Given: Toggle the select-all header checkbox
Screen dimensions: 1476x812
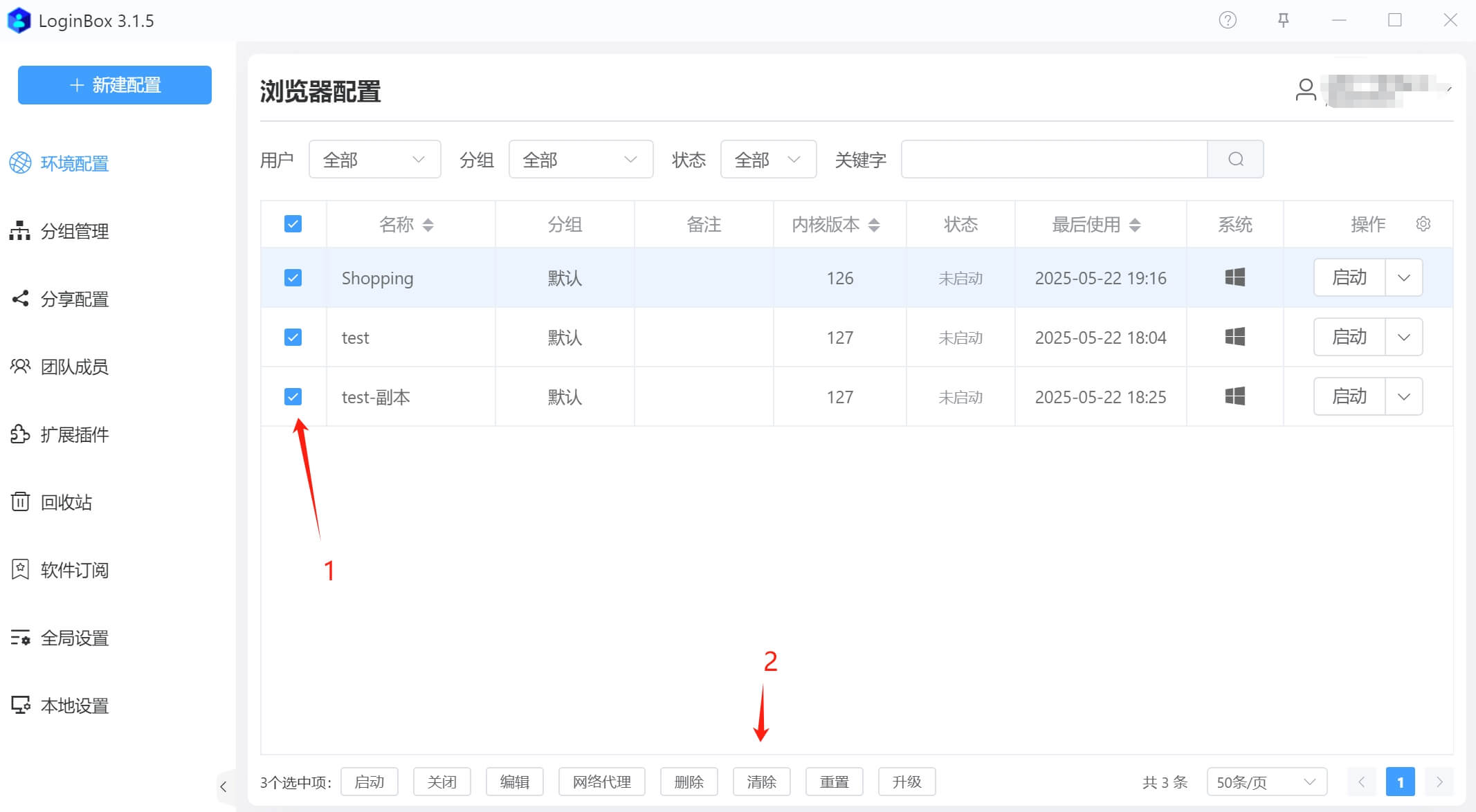Looking at the screenshot, I should pos(293,224).
